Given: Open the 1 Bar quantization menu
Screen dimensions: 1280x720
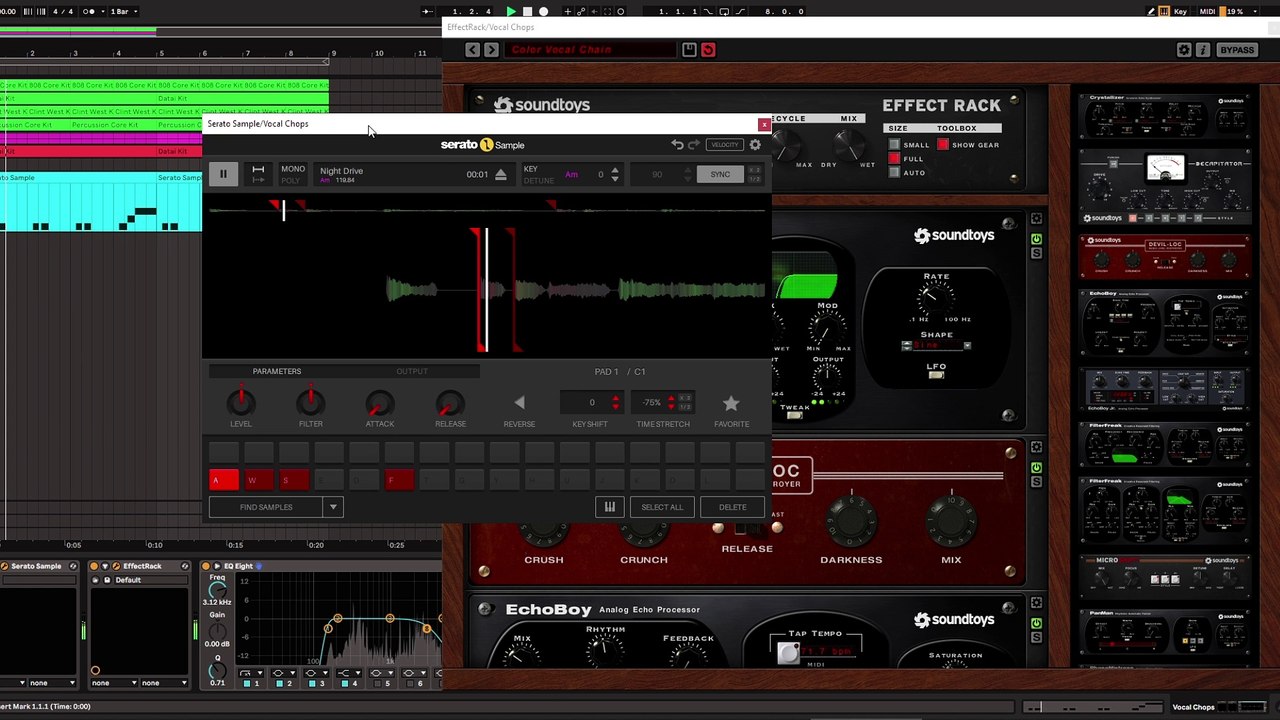Looking at the screenshot, I should tap(123, 11).
